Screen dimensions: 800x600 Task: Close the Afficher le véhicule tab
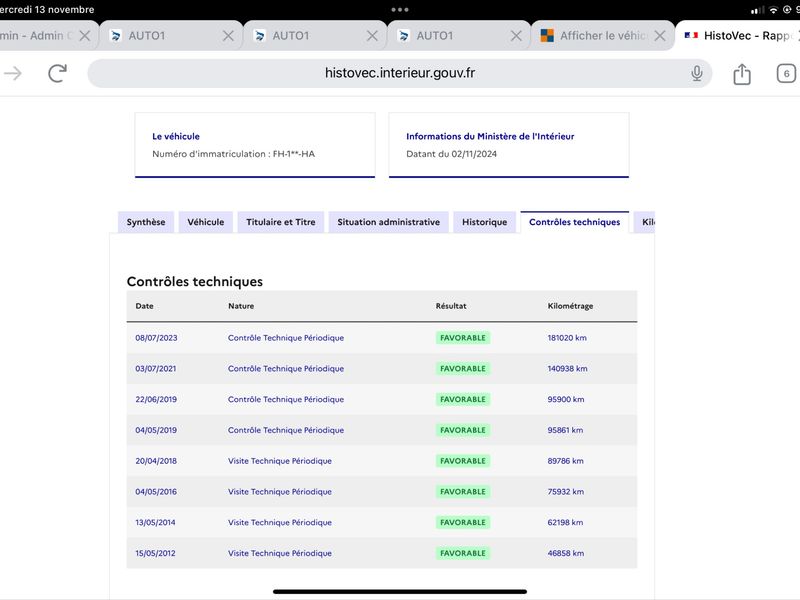[660, 36]
